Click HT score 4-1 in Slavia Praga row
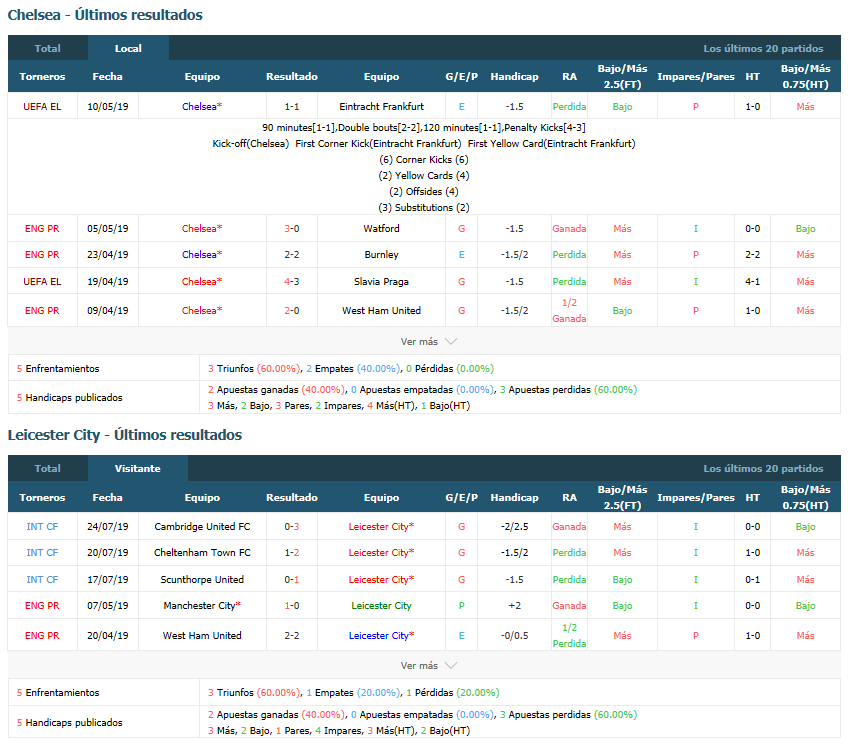 752,281
